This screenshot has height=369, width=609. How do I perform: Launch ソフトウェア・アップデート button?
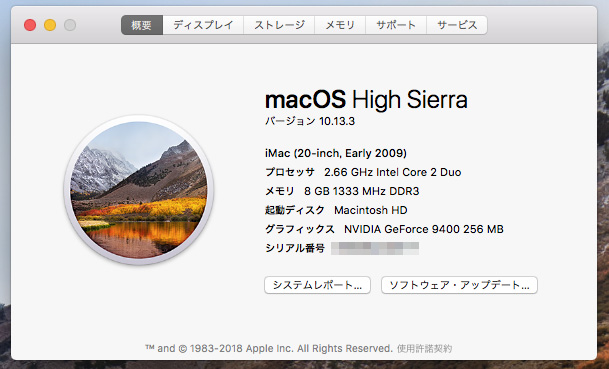pos(459,285)
